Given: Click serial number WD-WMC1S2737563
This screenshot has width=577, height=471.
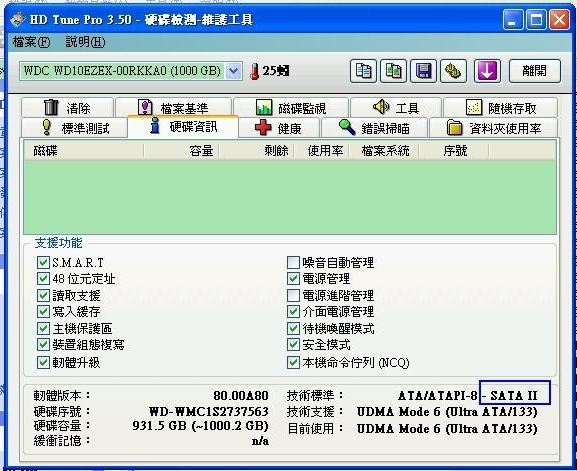Looking at the screenshot, I should pos(209,411).
